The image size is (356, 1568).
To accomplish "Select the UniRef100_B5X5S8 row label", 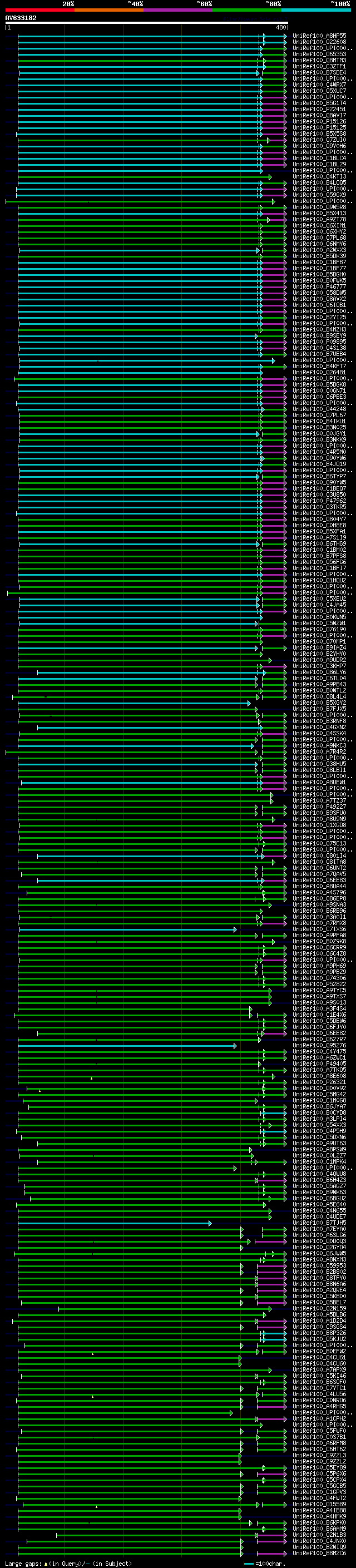I will click(319, 134).
